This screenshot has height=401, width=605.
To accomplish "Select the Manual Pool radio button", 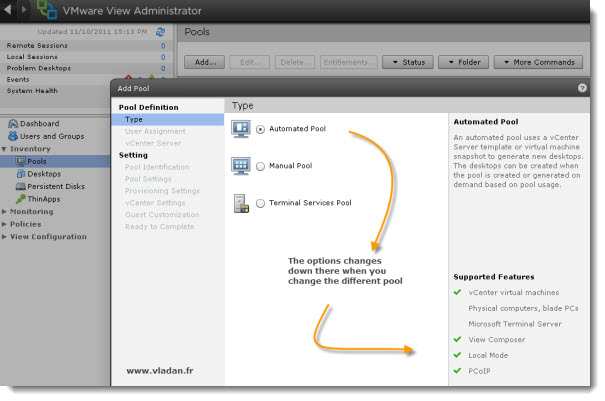I will pyautogui.click(x=260, y=166).
